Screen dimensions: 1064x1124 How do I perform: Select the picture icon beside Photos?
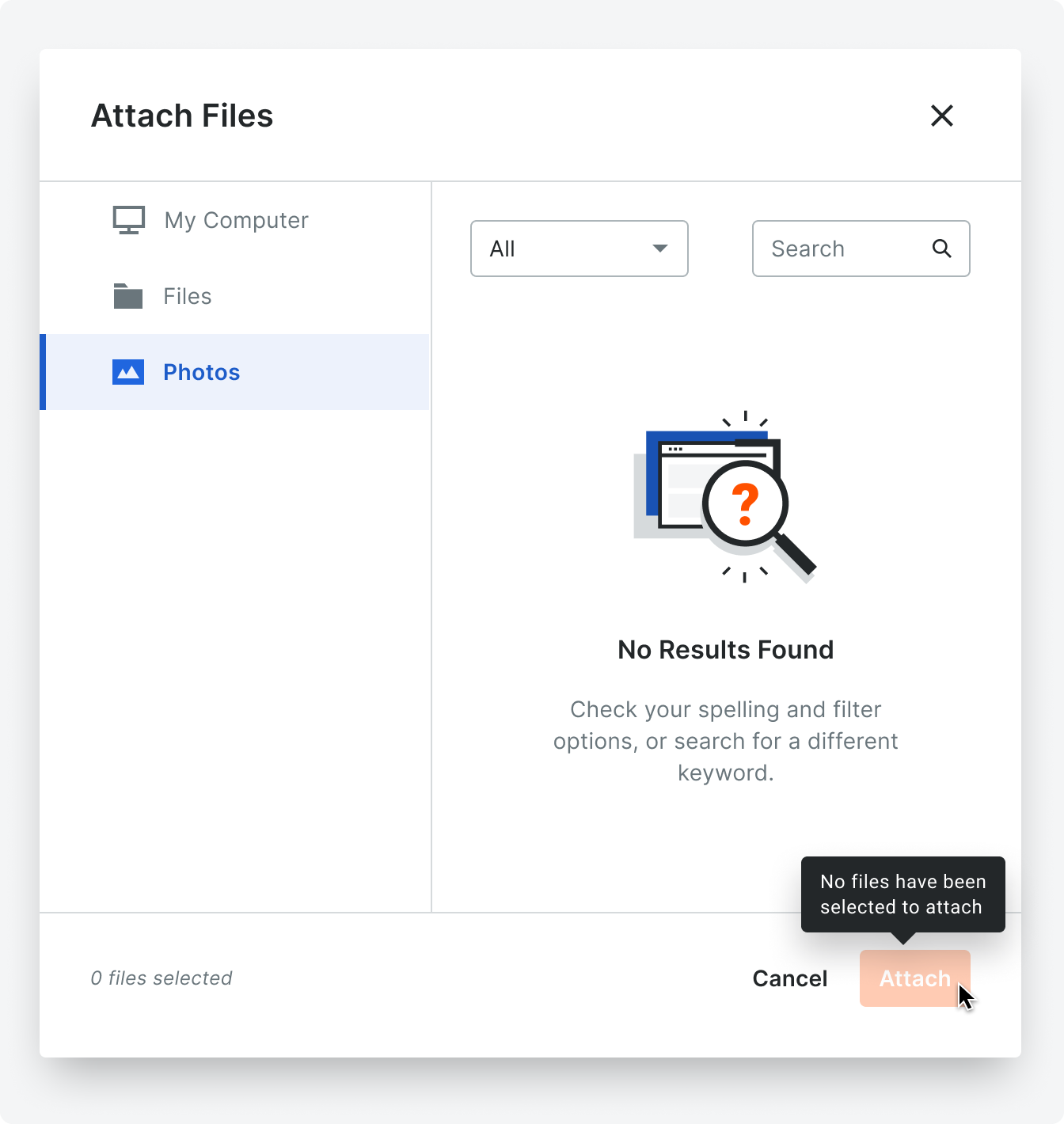128,372
